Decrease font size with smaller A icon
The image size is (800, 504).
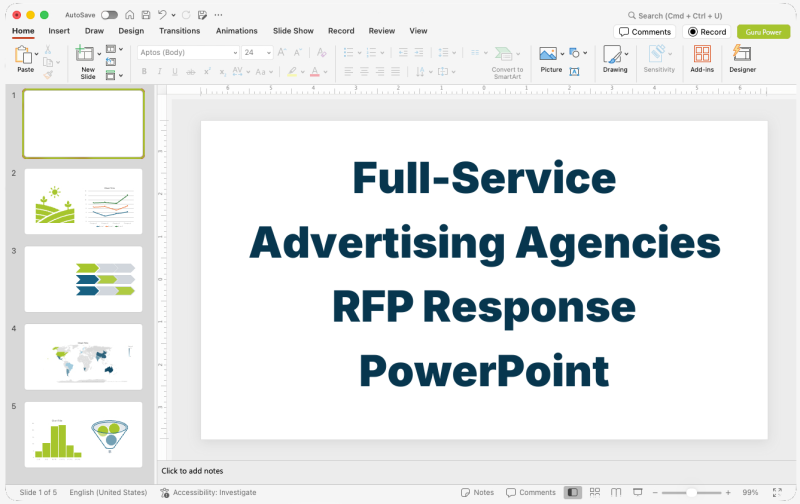[x=298, y=52]
